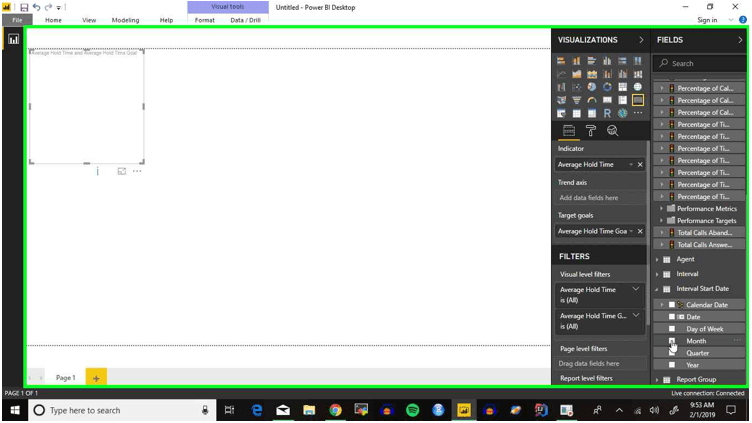Pick the Scatter chart visualization
The height and width of the screenshot is (423, 752).
pos(576,87)
